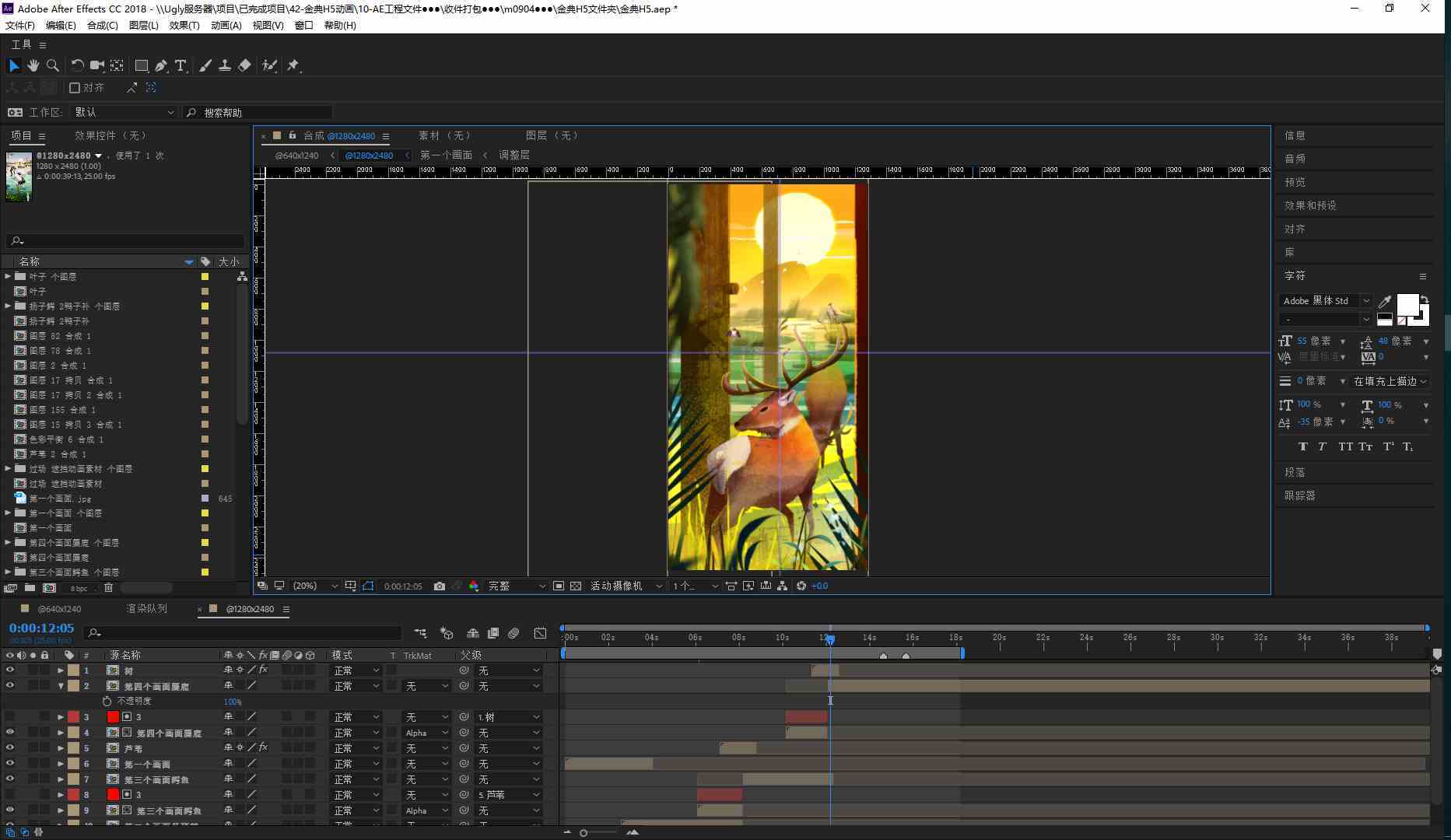Select the Puppet Pin tool

pyautogui.click(x=293, y=66)
